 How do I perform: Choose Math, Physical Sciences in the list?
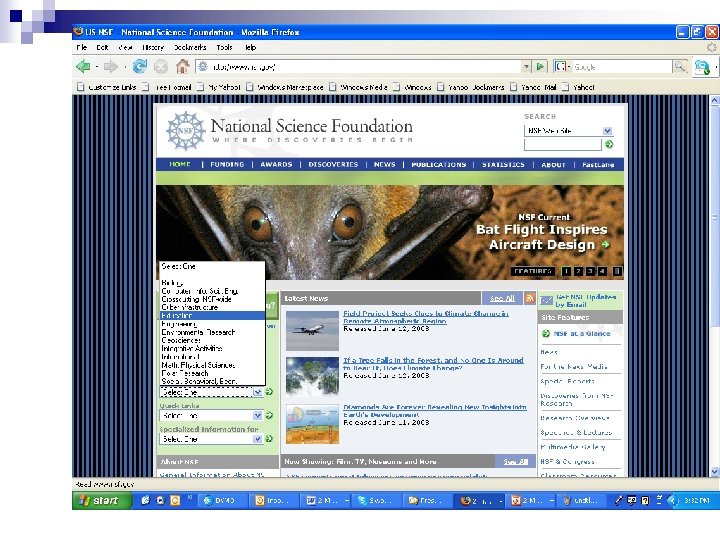pos(212,365)
